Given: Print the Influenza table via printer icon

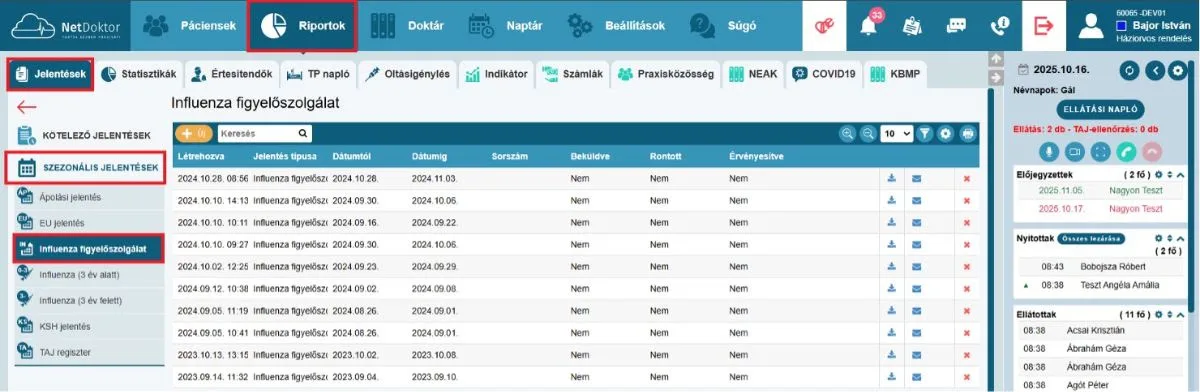Looking at the screenshot, I should tap(967, 133).
